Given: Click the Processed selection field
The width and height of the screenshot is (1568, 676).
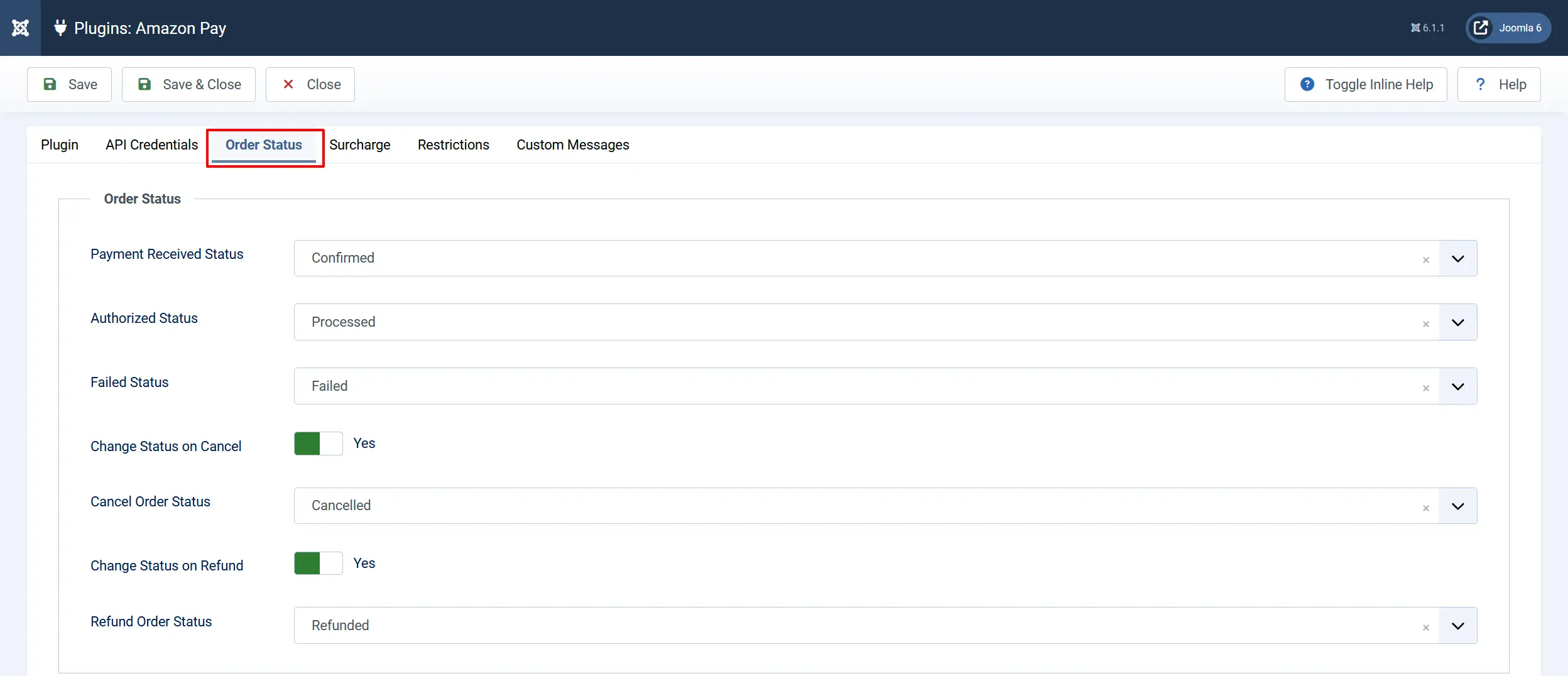Looking at the screenshot, I should tap(885, 322).
